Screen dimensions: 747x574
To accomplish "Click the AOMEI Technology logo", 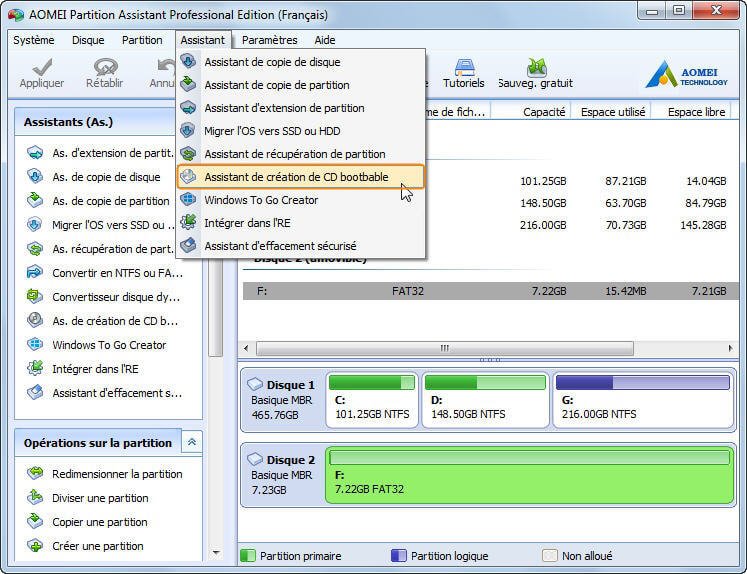I will [686, 74].
